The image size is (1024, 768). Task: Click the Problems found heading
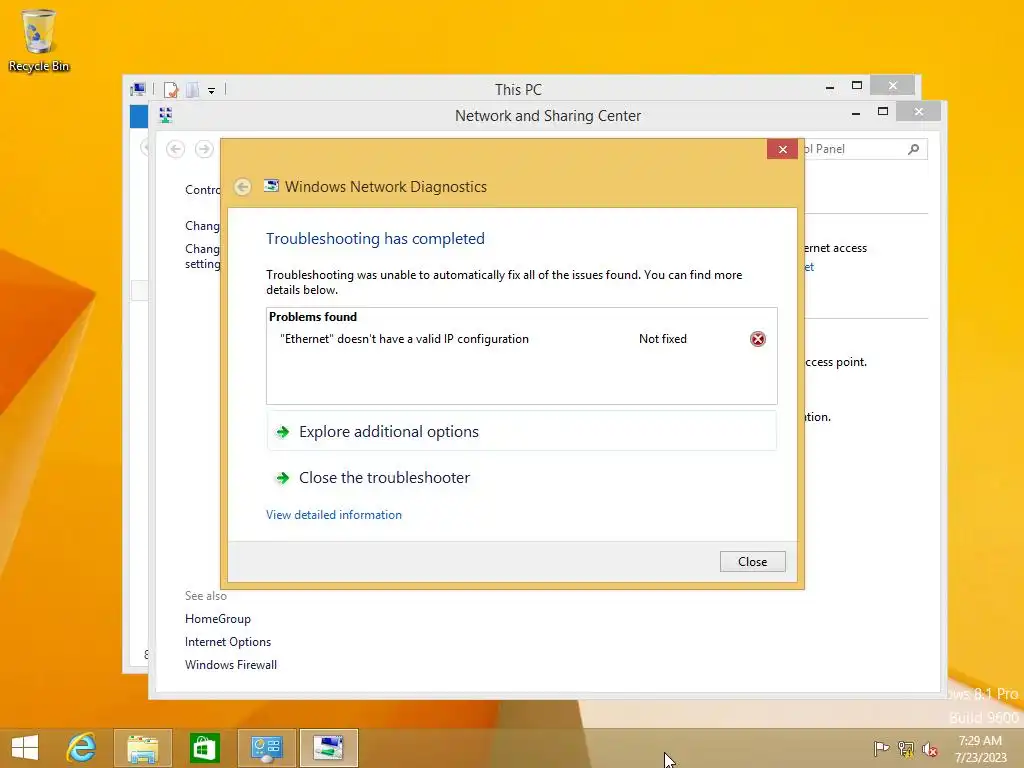click(x=313, y=317)
